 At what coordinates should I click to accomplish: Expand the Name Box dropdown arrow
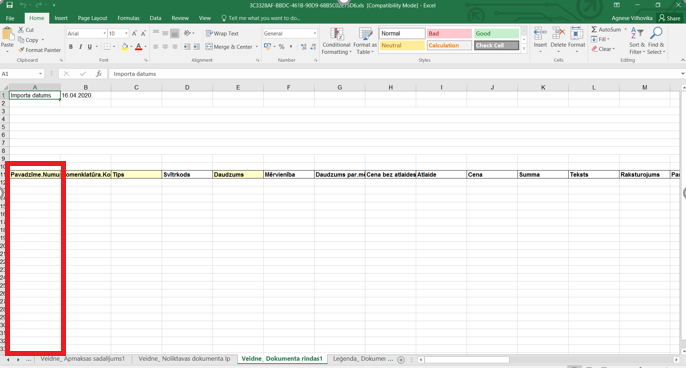[40, 74]
